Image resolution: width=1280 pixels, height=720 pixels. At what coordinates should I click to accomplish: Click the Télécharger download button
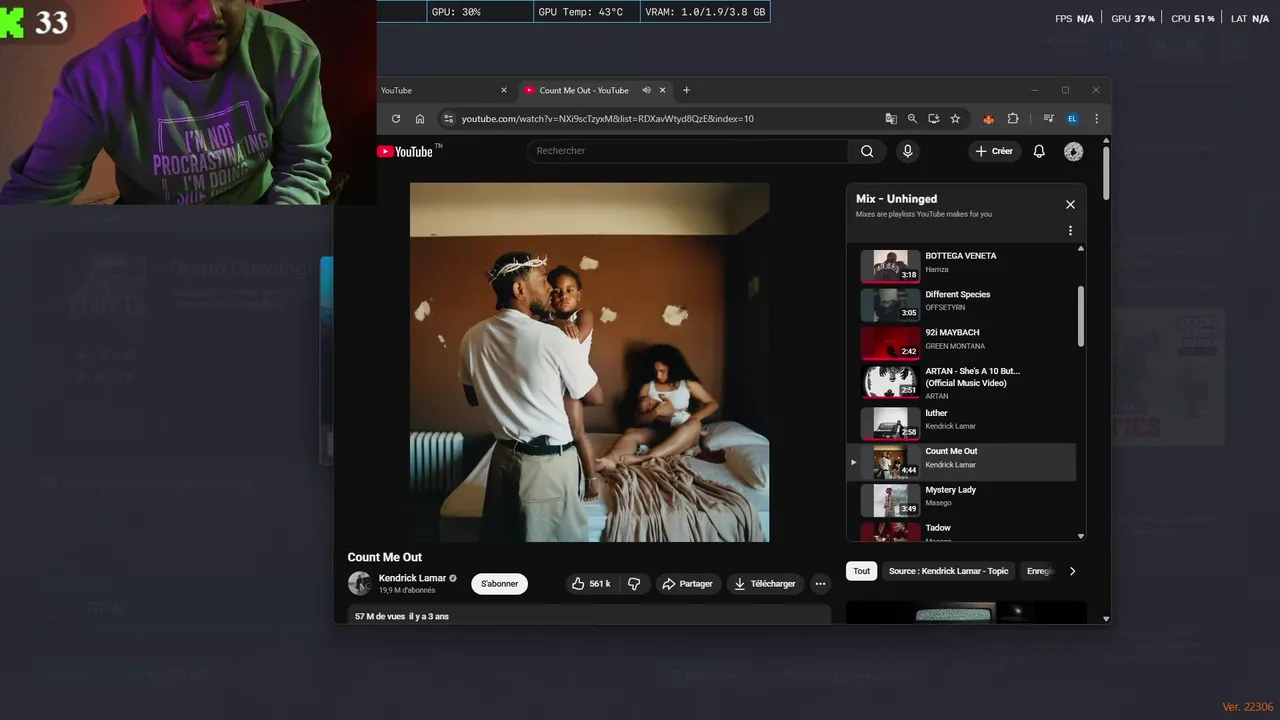click(765, 584)
